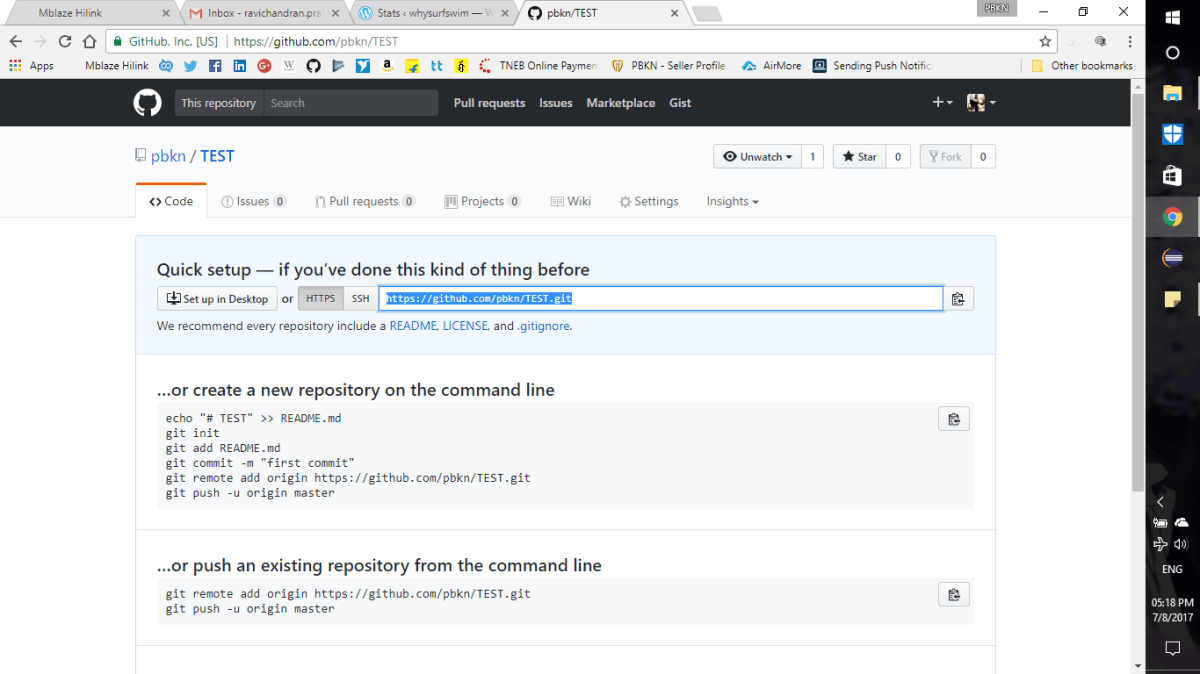Image resolution: width=1200 pixels, height=674 pixels.
Task: Click the Twitter icon in the bookmarks bar
Action: click(190, 65)
